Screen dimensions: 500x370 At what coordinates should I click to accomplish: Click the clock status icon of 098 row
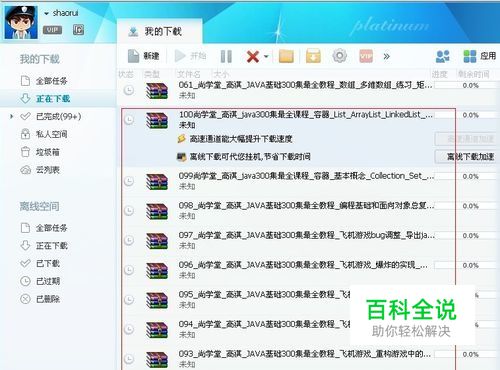129,211
